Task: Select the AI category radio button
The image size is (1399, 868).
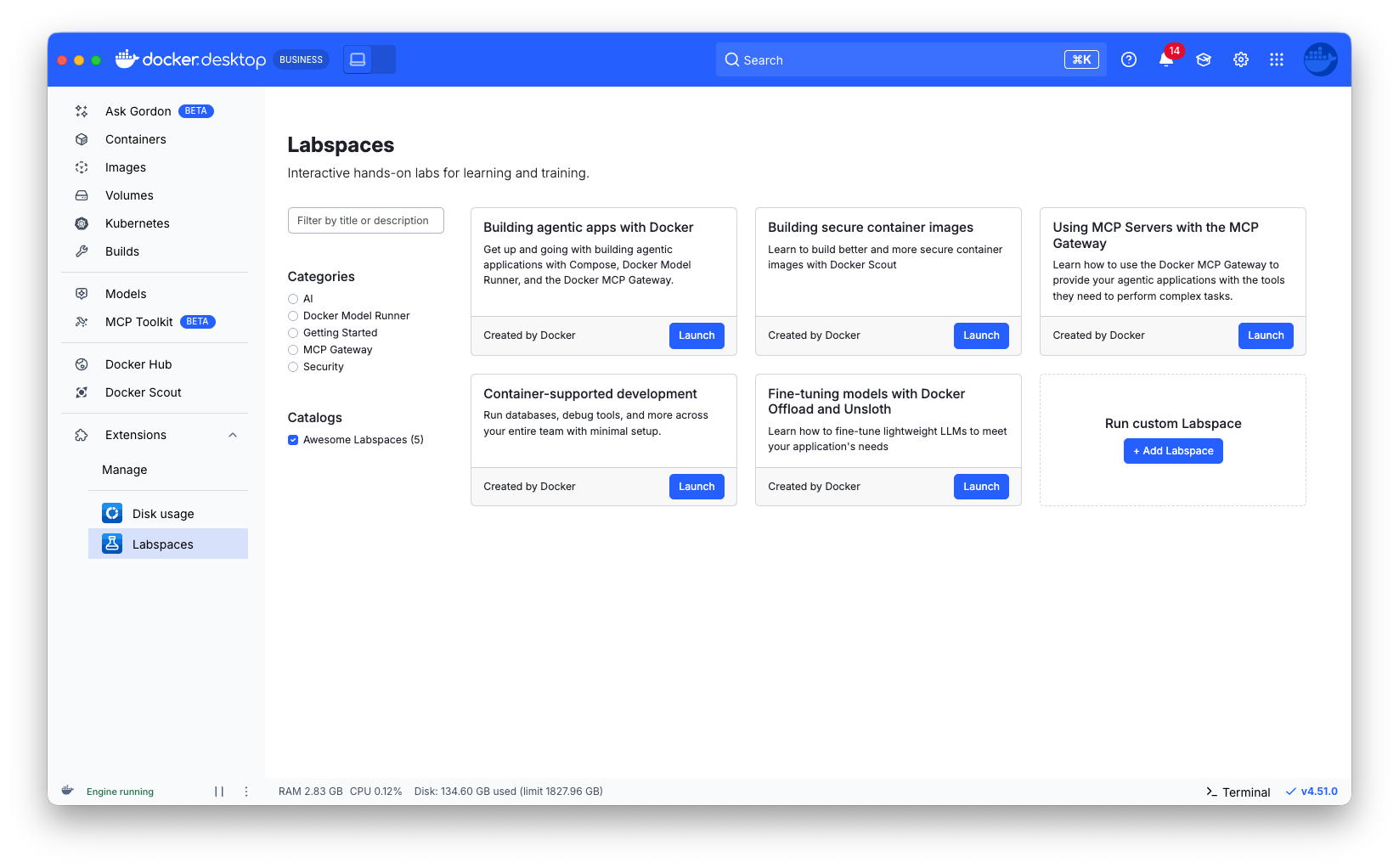Action: [293, 299]
